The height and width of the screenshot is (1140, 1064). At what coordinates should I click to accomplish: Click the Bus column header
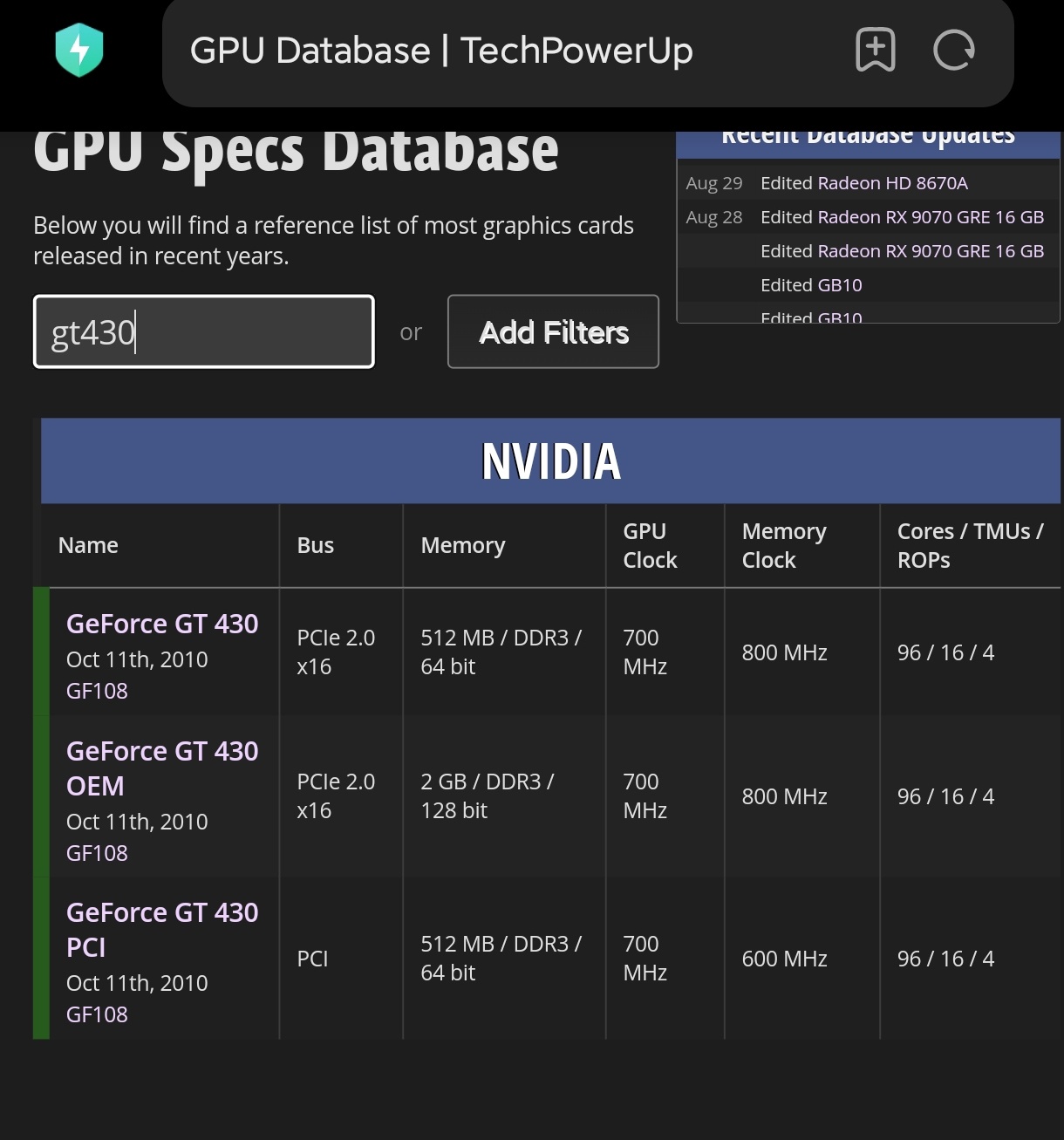point(316,545)
